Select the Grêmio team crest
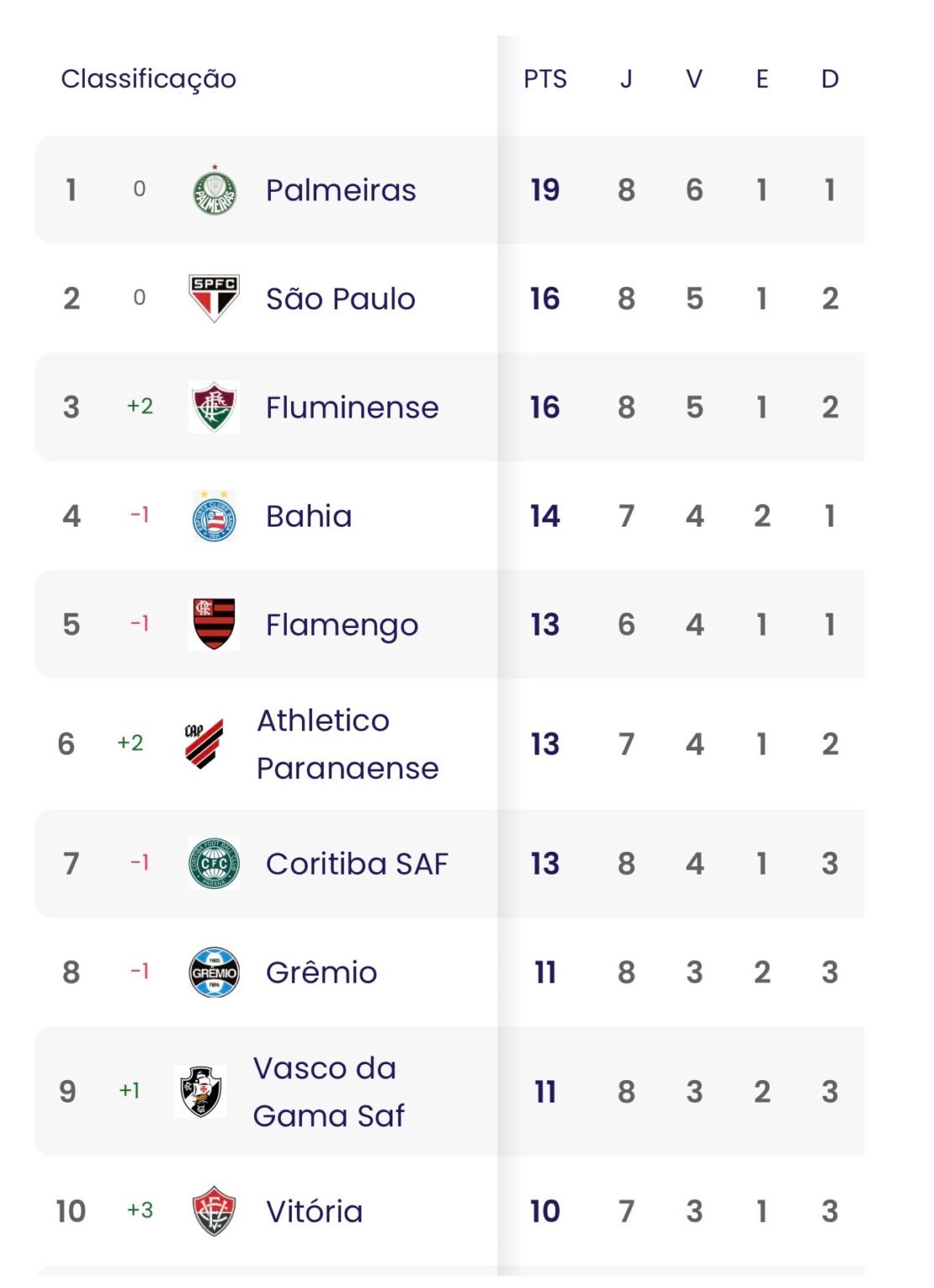This screenshot has width=934, height=1288. 214,973
